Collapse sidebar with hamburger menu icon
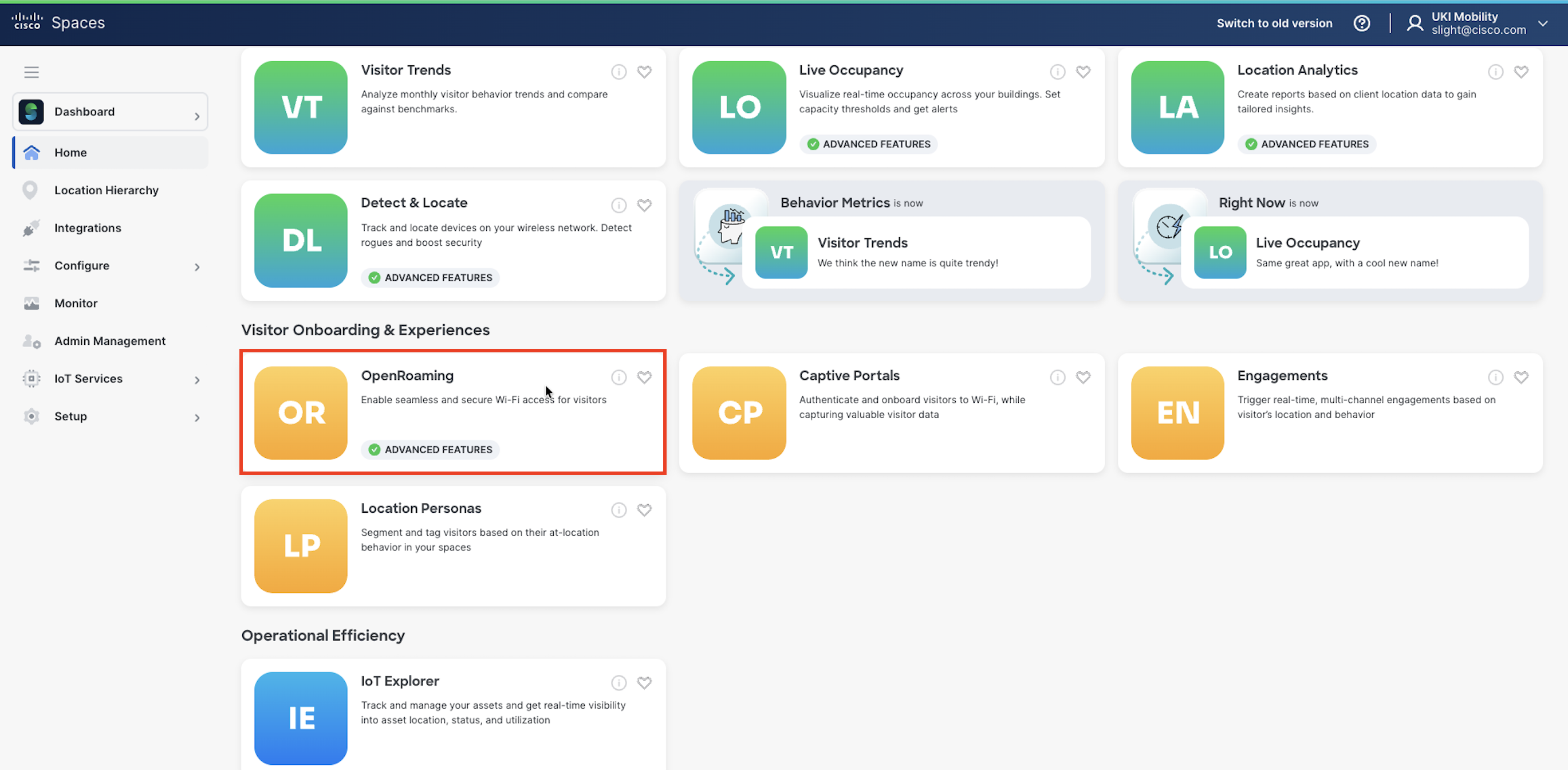The width and height of the screenshot is (1568, 770). click(x=31, y=73)
